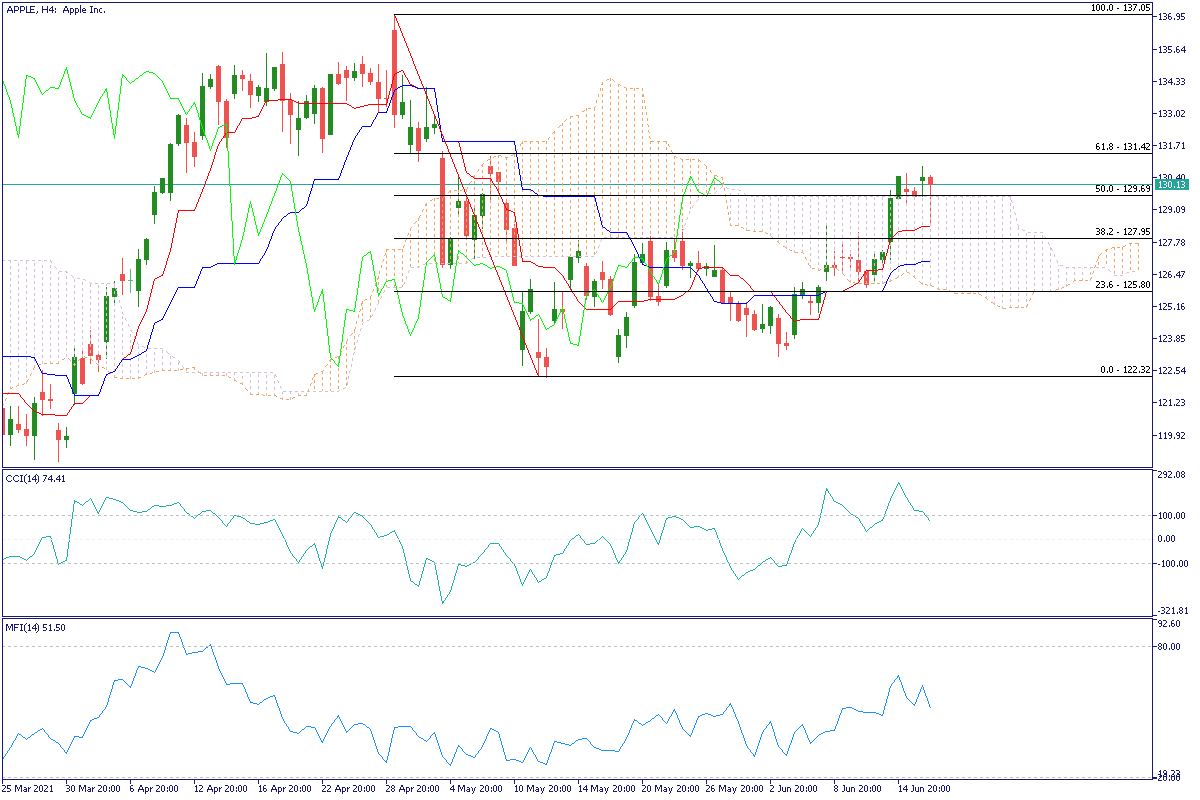Click the 0.0 - 122.32 Fibonacci level label

[x=1122, y=370]
